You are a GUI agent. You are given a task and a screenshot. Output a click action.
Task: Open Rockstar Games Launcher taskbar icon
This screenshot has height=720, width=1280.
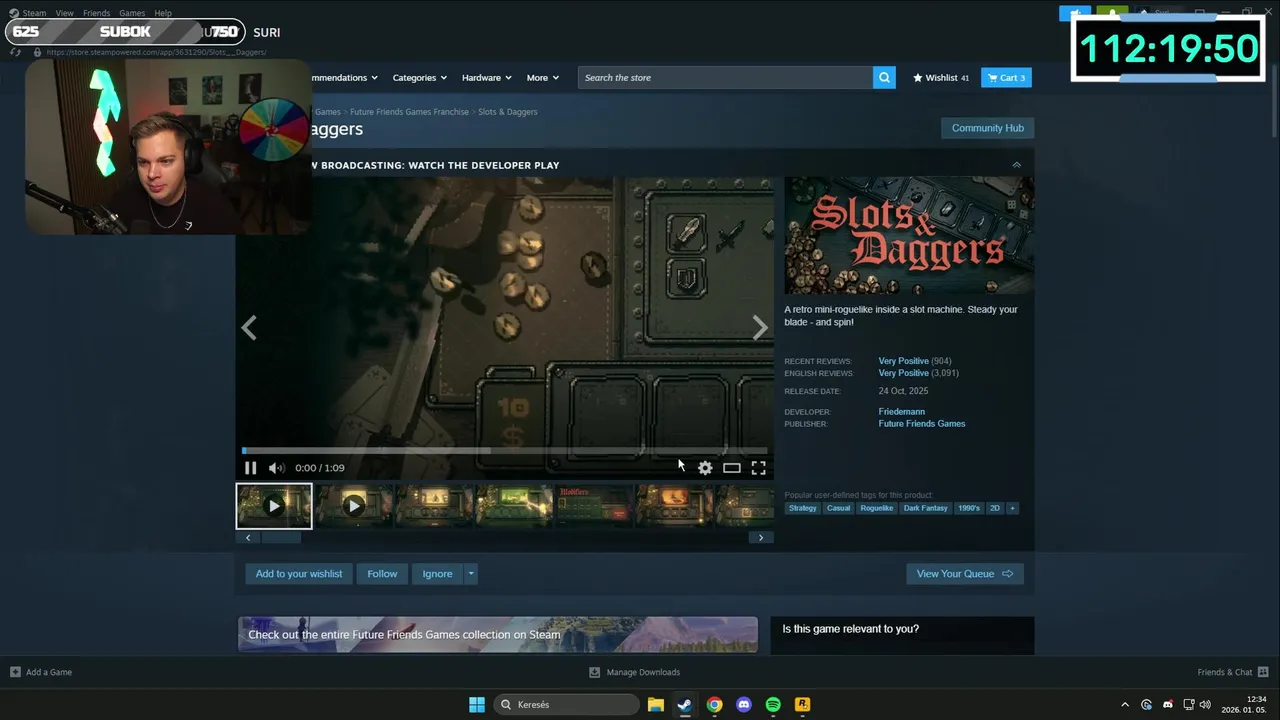(802, 705)
